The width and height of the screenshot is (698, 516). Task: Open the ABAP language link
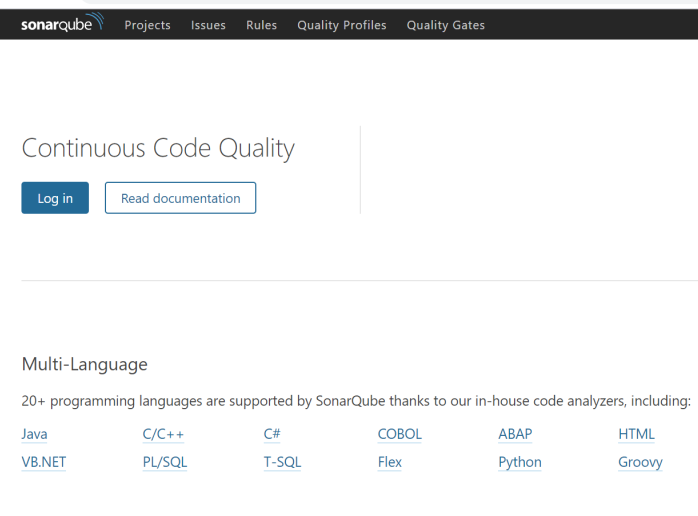515,434
